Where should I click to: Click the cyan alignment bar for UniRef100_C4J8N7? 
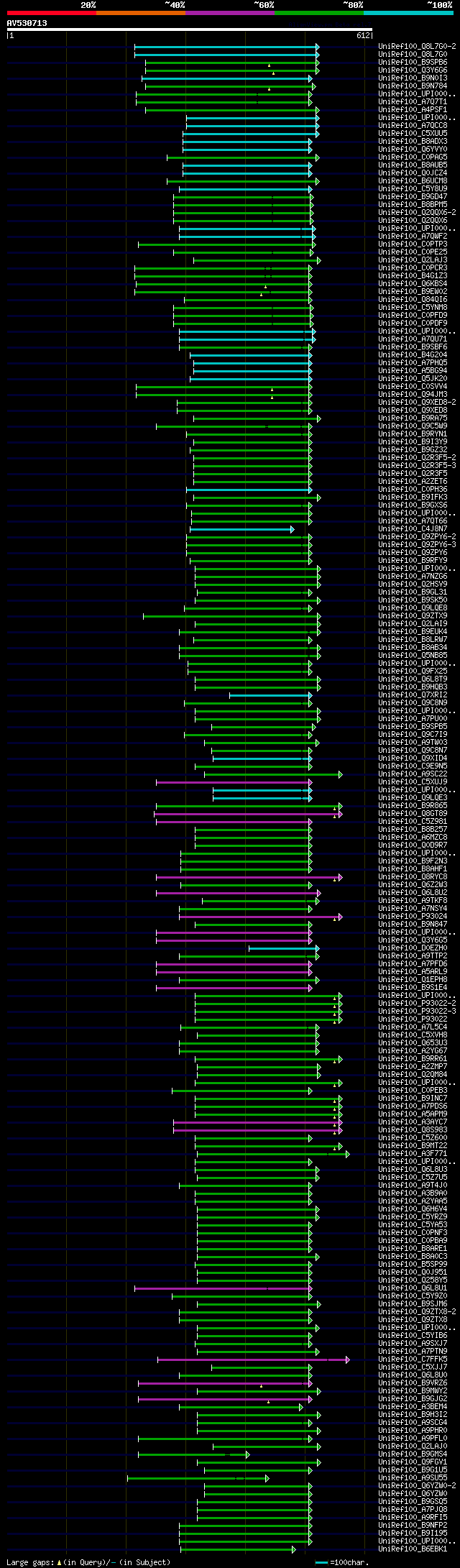click(x=242, y=529)
